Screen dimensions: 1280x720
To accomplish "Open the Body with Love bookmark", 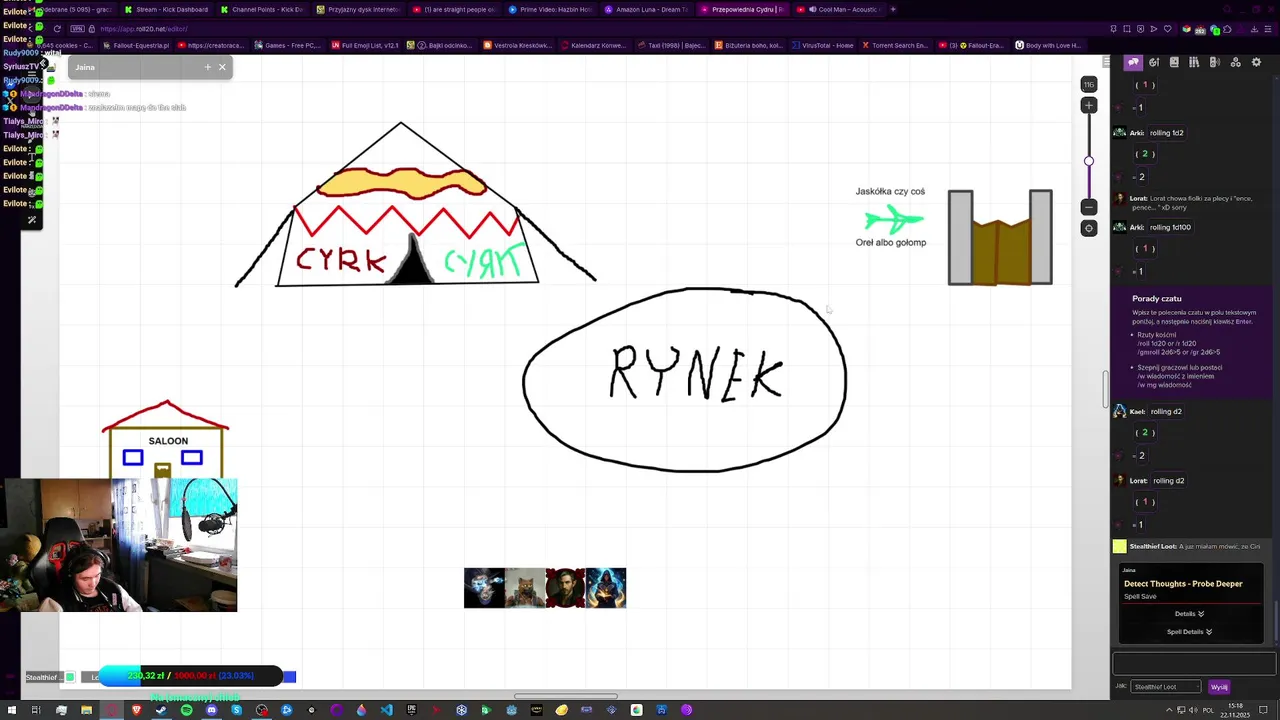I will tap(1048, 45).
